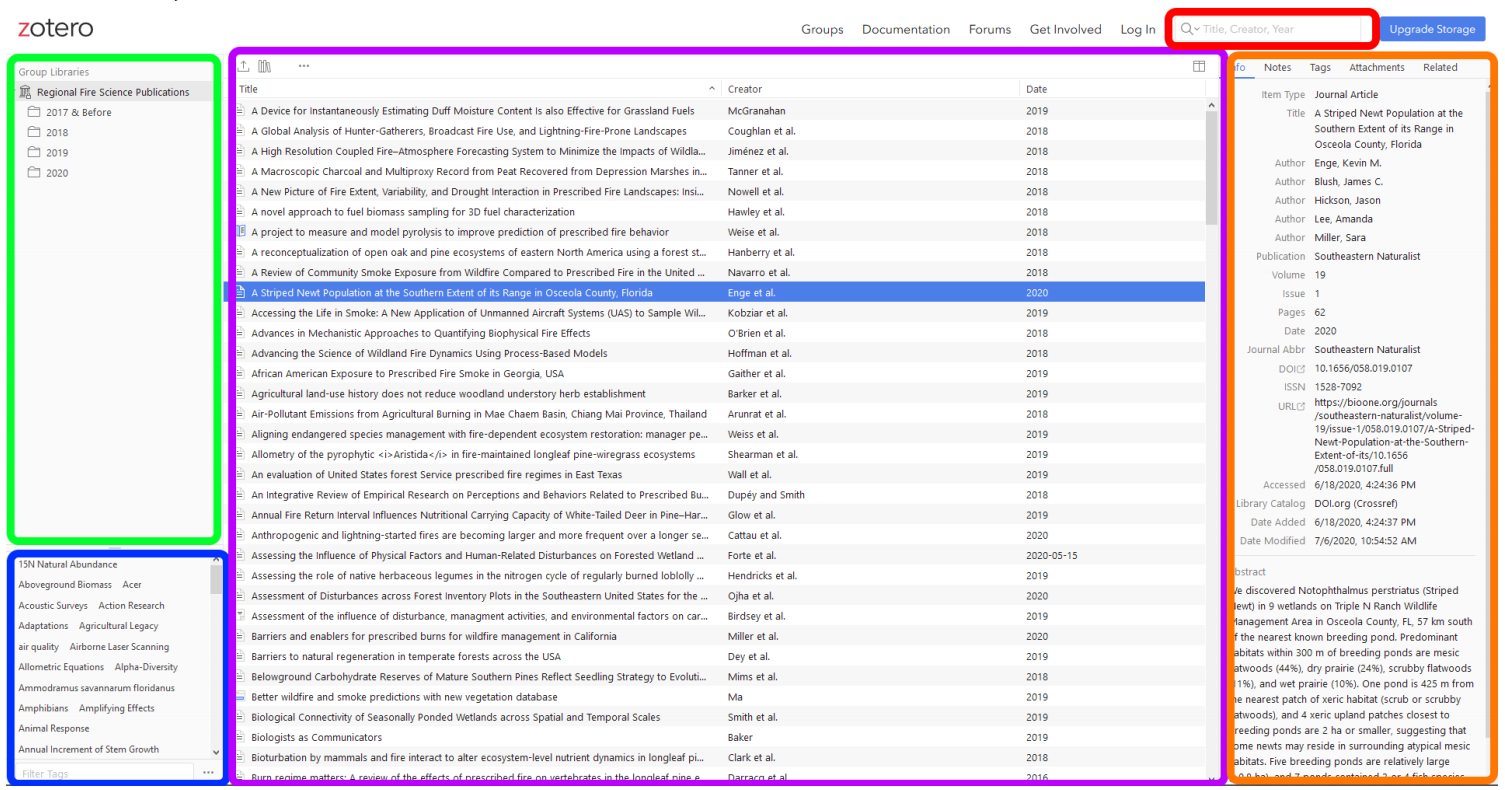Open the Documentation link
1505x790 pixels.
coord(906,29)
